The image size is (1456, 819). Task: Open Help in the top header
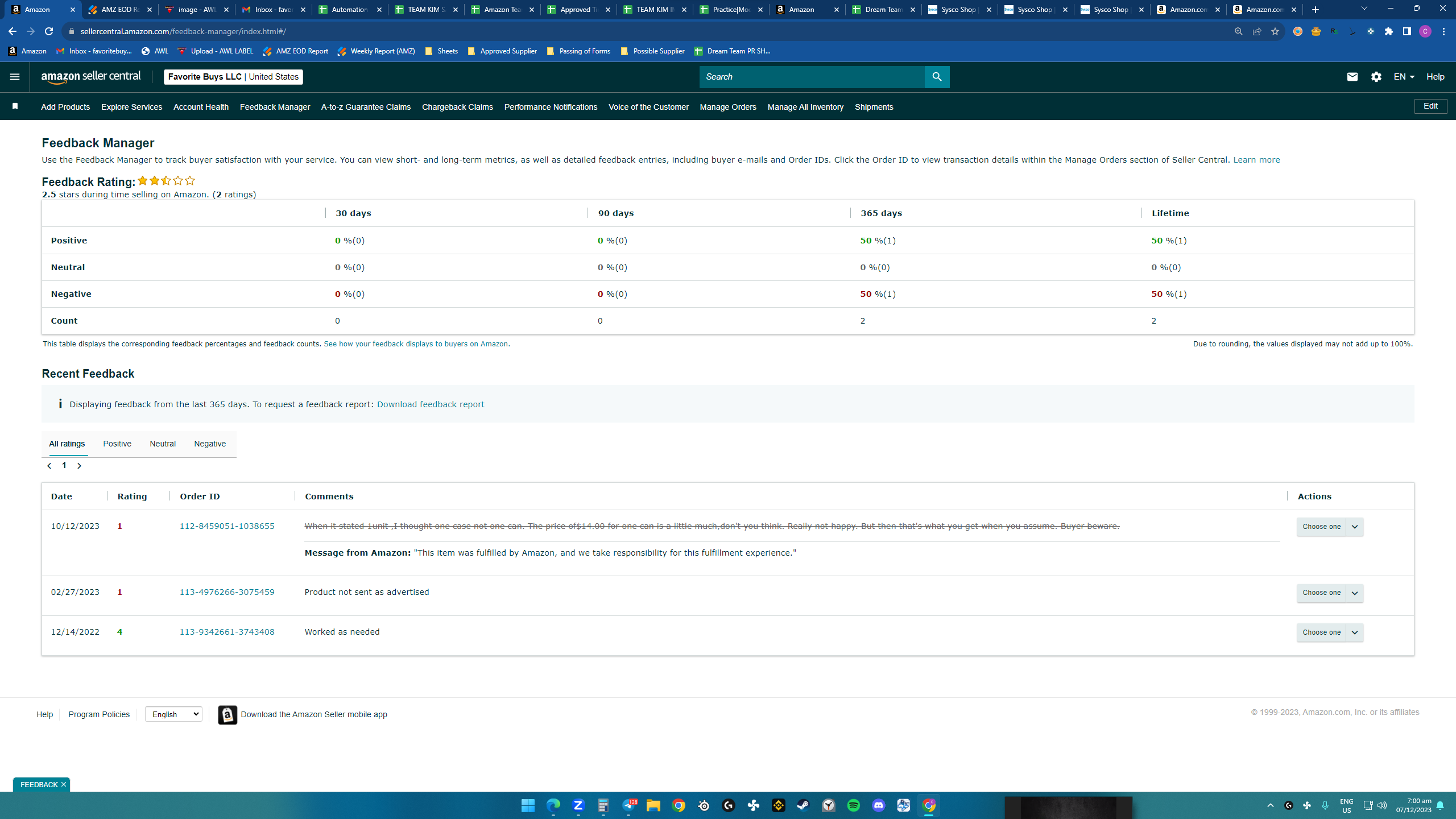point(1435,77)
